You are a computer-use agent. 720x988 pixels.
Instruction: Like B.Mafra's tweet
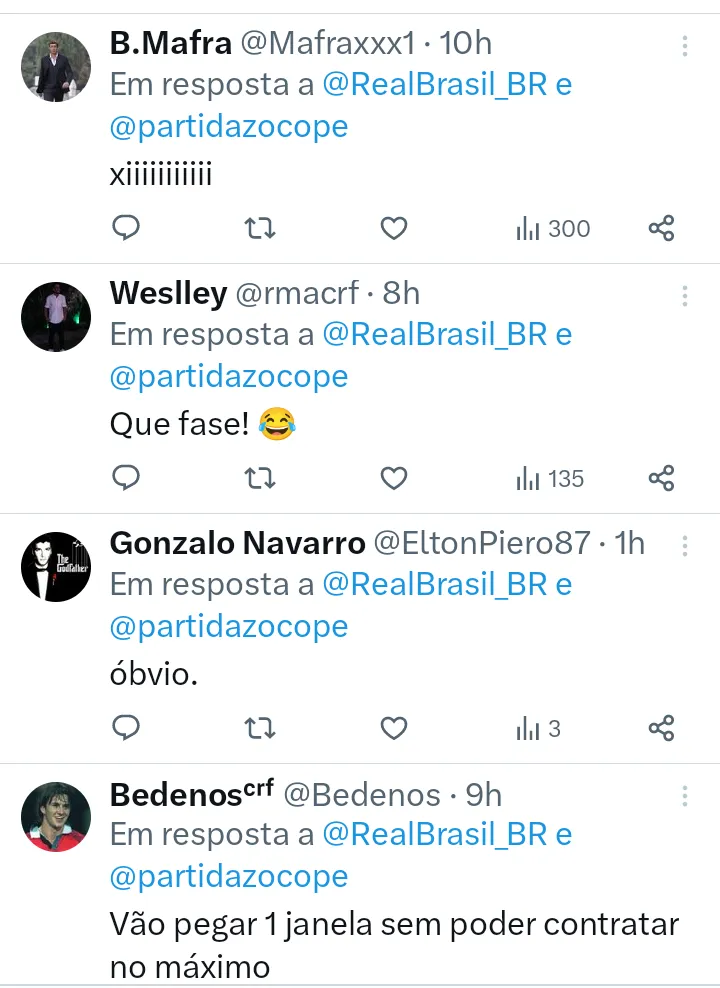pos(394,229)
